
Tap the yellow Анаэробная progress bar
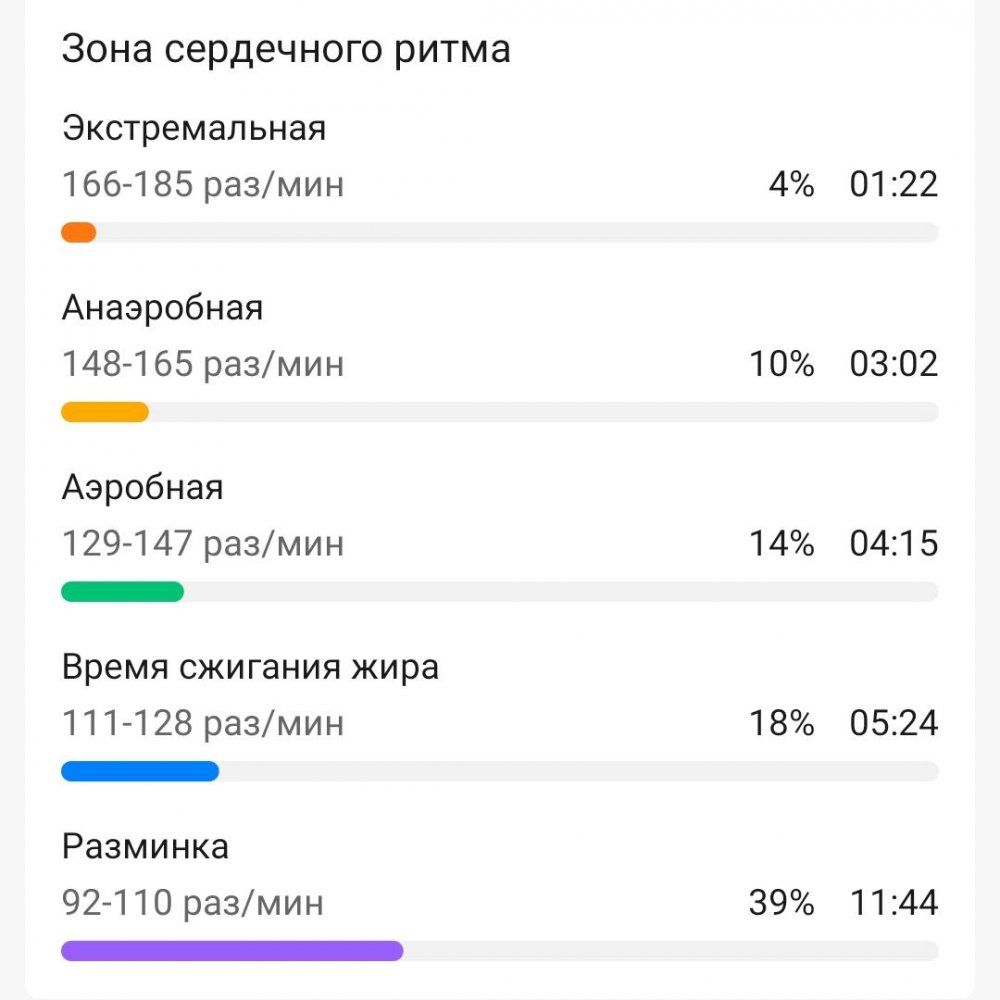point(105,412)
